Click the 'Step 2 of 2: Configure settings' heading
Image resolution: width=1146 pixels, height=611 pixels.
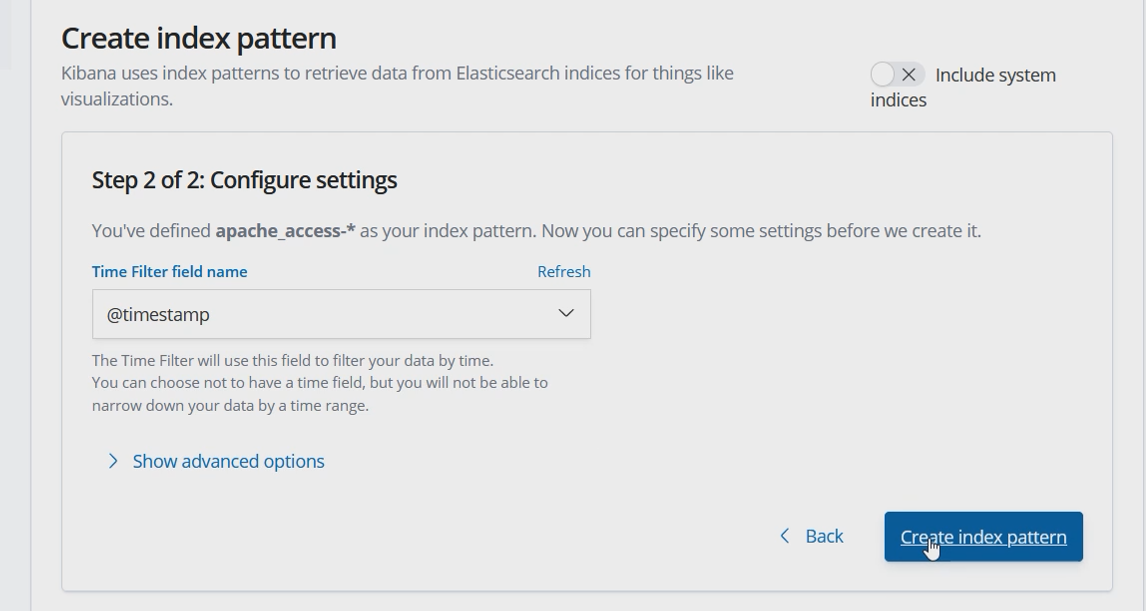[x=244, y=180]
